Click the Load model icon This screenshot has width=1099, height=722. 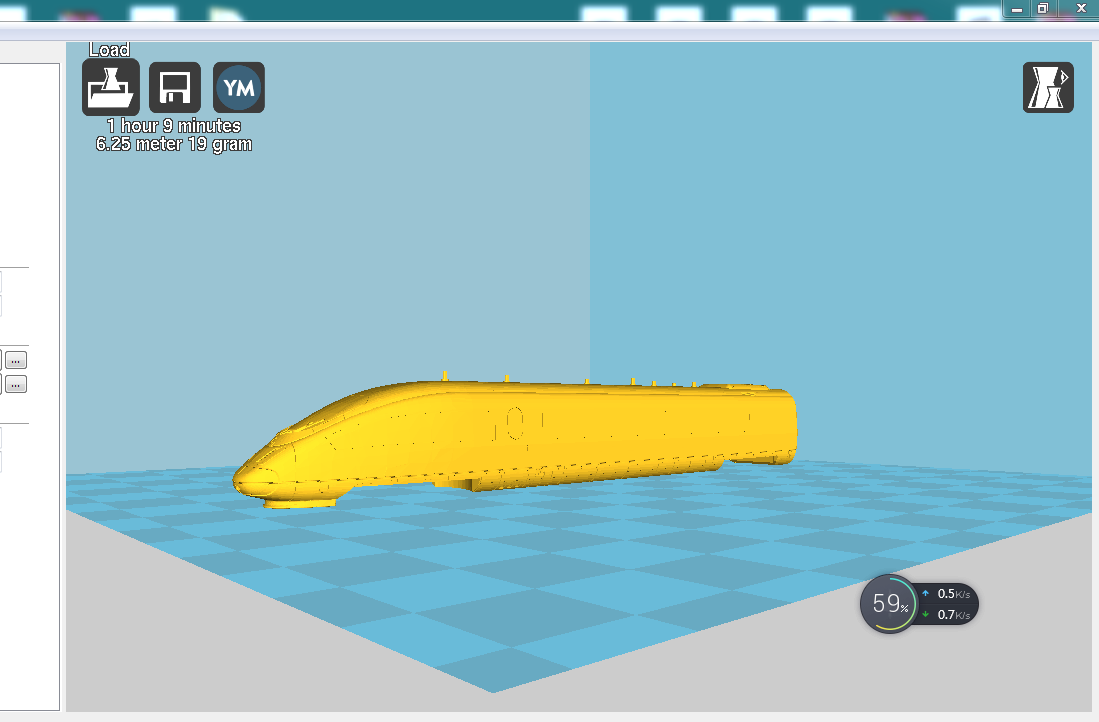point(111,87)
